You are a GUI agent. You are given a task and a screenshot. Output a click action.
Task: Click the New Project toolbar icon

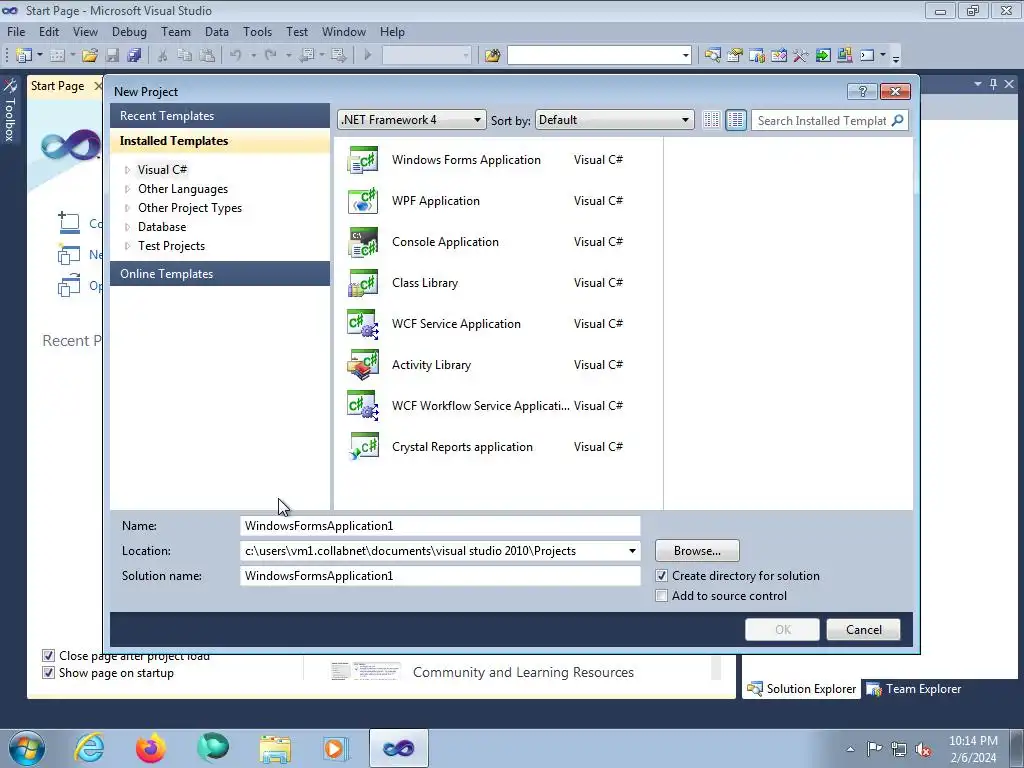pyautogui.click(x=24, y=56)
